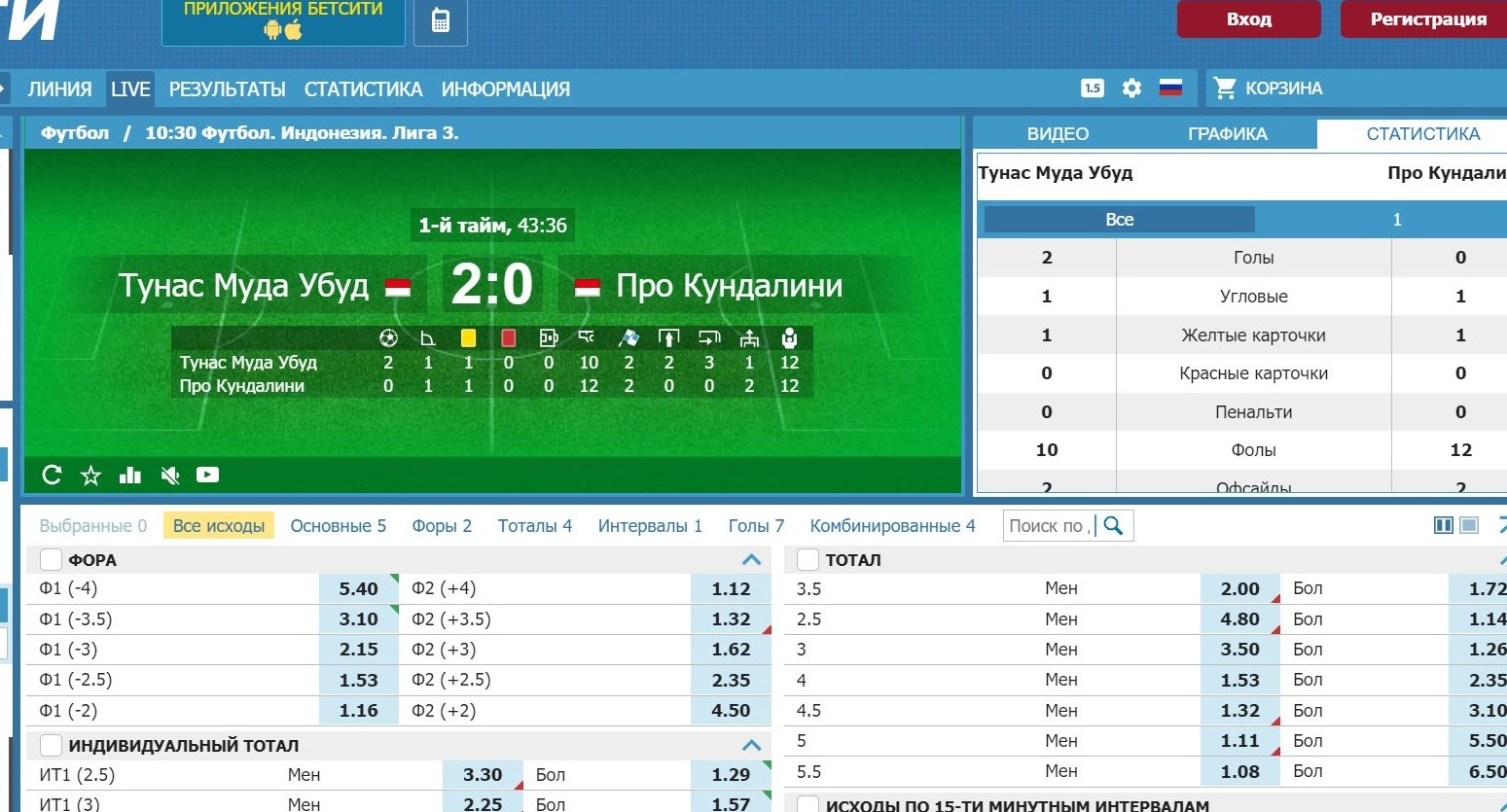Click the fouls whistle icon

pyautogui.click(x=587, y=337)
